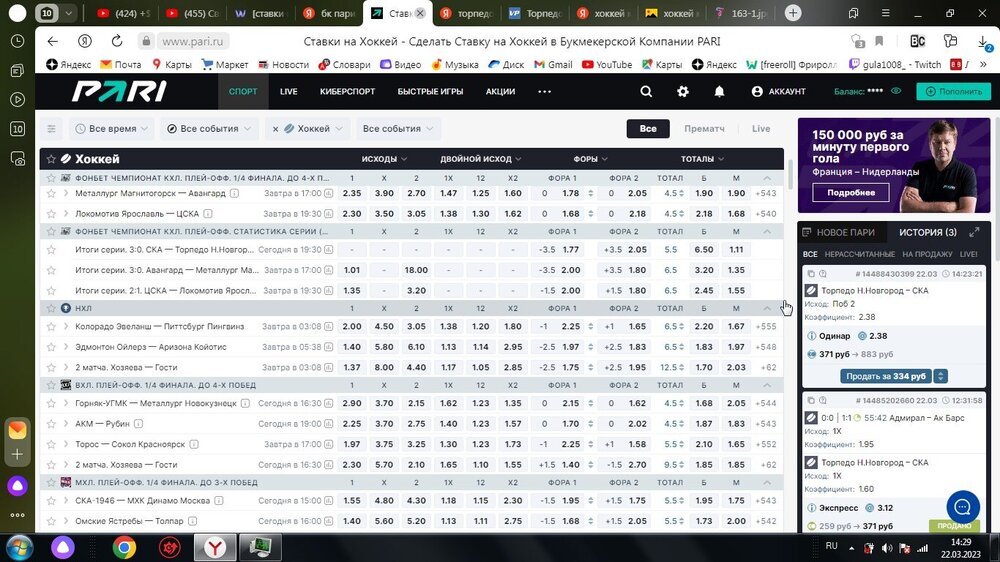
Task: Click the filter sliders icon left of Все время
Action: click(x=51, y=129)
